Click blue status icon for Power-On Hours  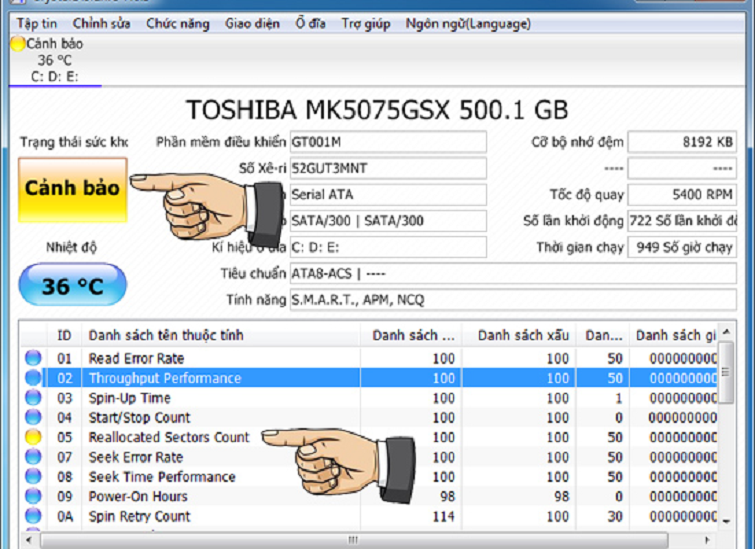[33, 496]
